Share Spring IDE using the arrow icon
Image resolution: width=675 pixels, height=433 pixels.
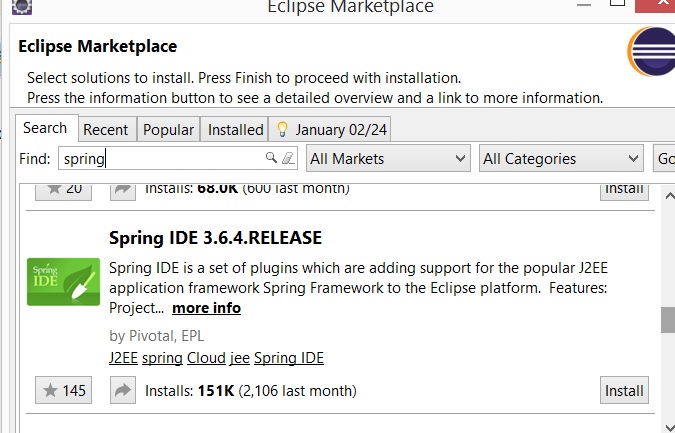(123, 390)
